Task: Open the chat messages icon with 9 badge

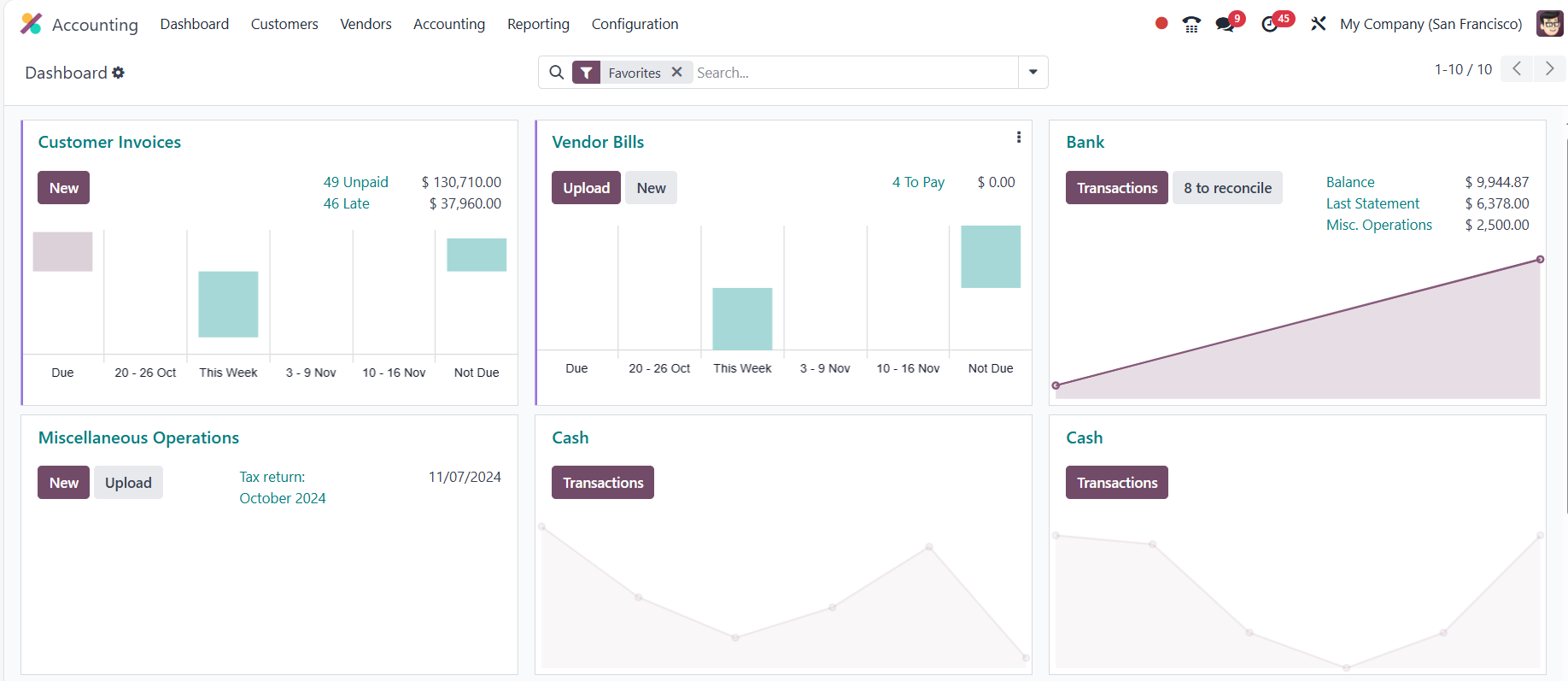Action: [1226, 24]
